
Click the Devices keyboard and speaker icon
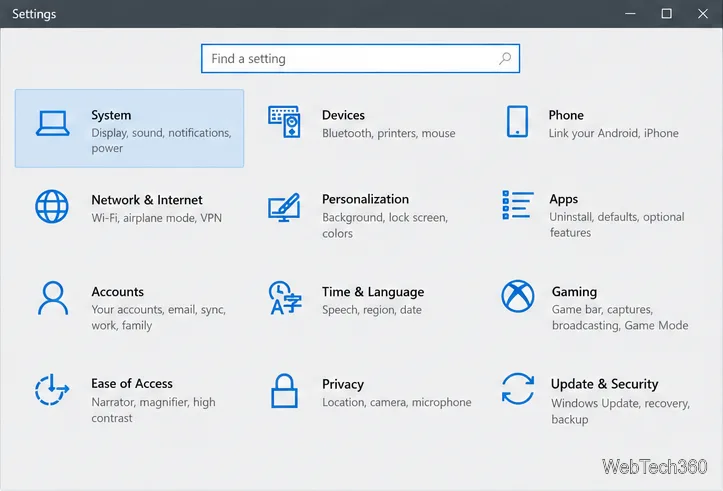tap(284, 122)
